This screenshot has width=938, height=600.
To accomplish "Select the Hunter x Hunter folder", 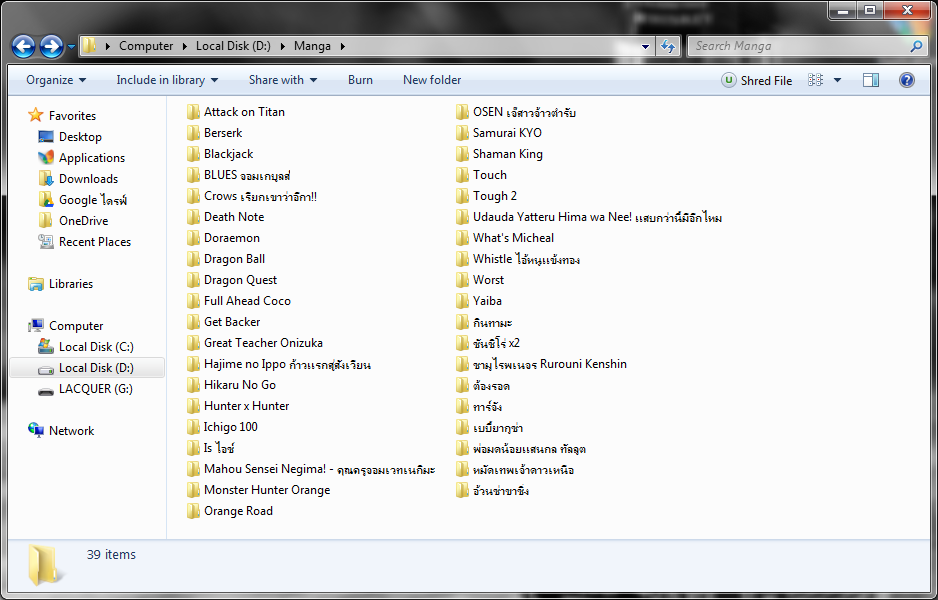I will point(237,406).
